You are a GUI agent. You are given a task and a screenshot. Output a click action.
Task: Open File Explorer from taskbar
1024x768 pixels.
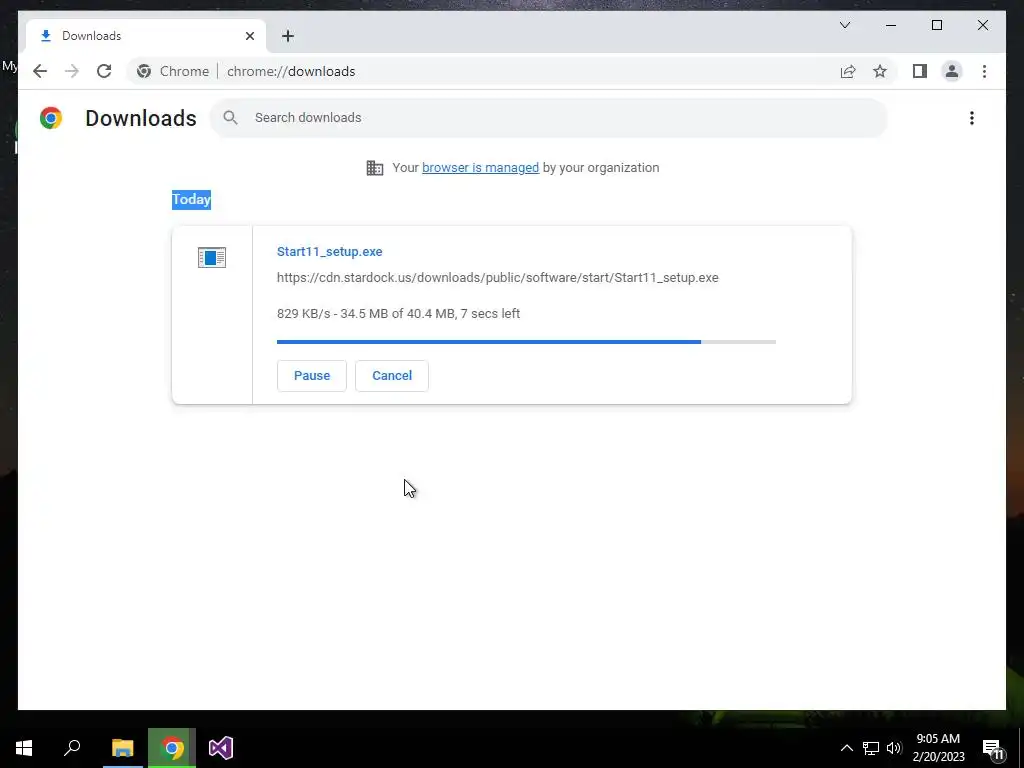[122, 748]
